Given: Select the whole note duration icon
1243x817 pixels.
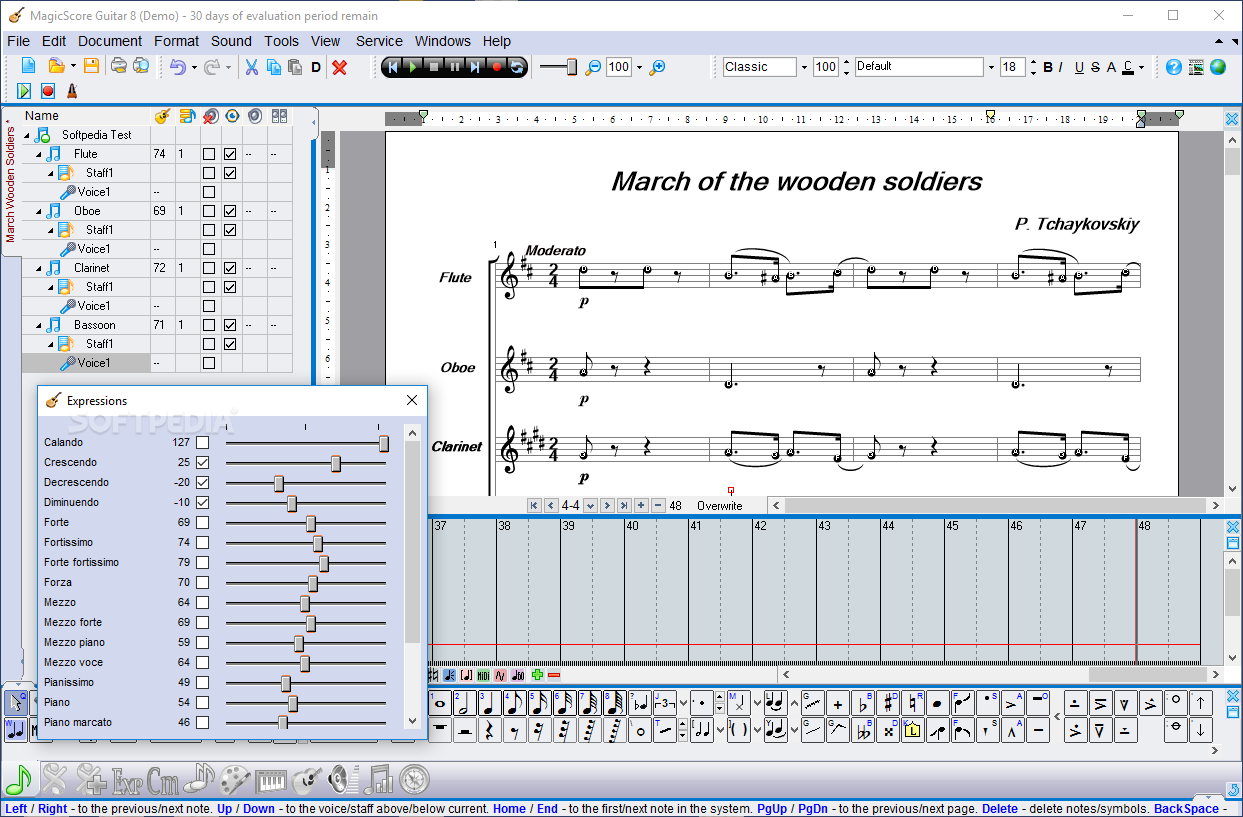Looking at the screenshot, I should [439, 704].
